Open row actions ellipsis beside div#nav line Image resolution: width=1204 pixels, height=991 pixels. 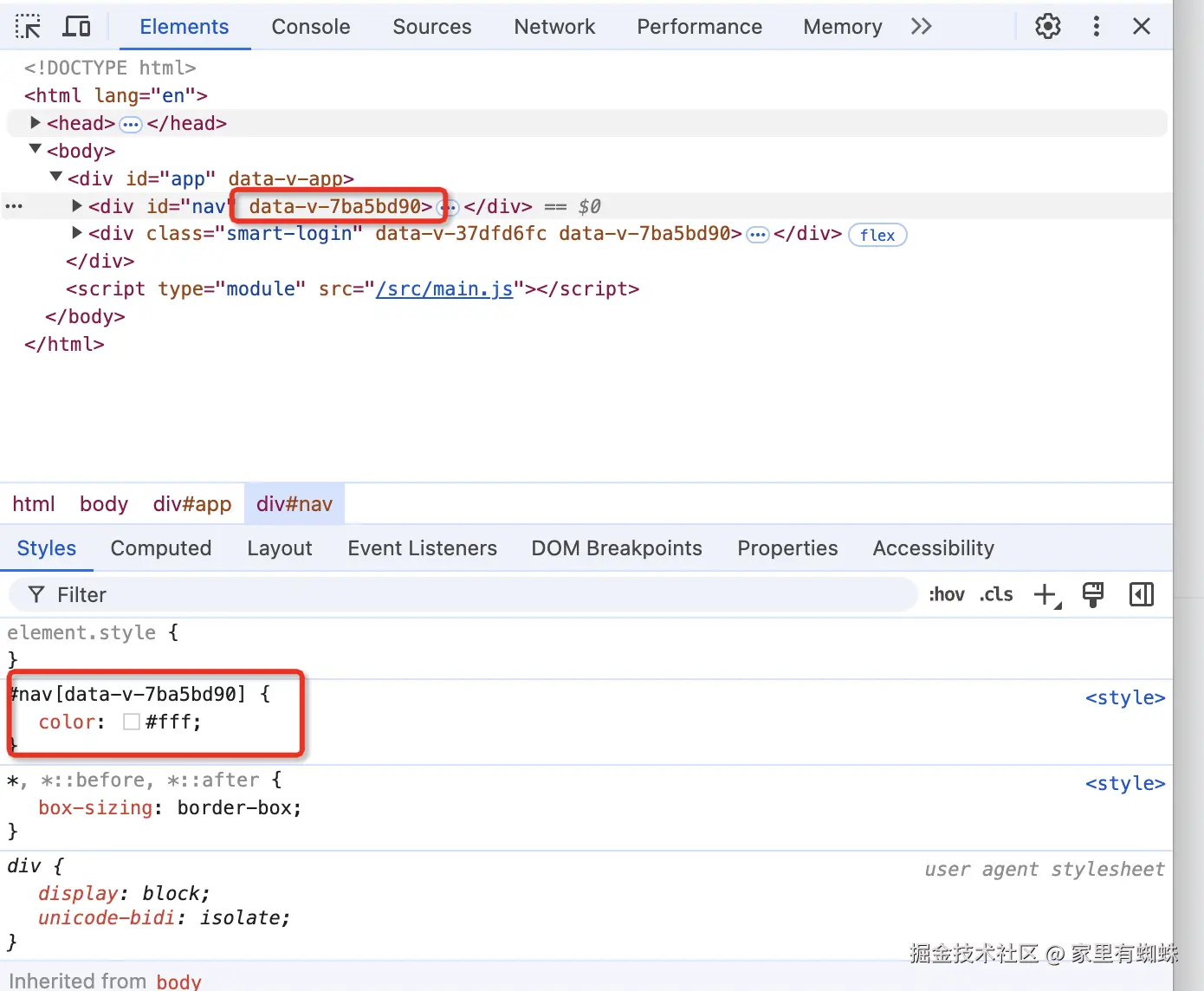point(14,206)
